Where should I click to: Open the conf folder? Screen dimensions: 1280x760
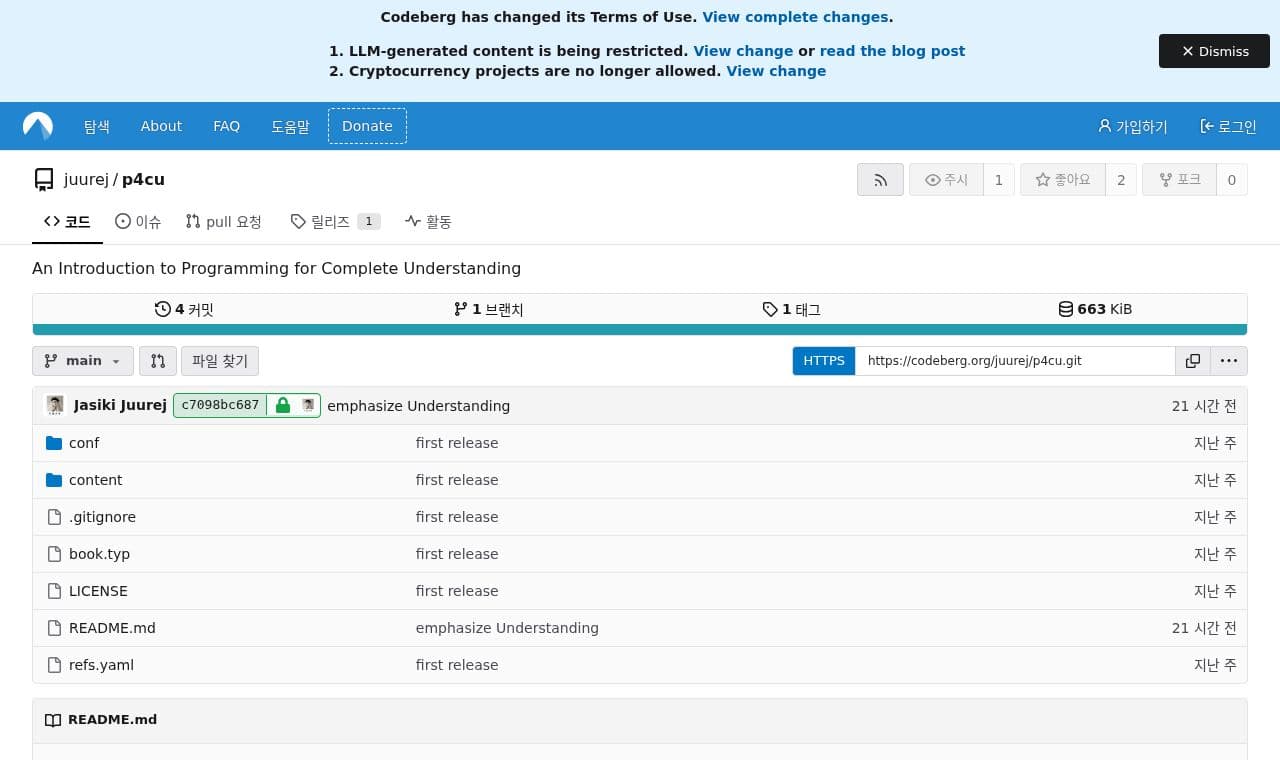pyautogui.click(x=84, y=443)
